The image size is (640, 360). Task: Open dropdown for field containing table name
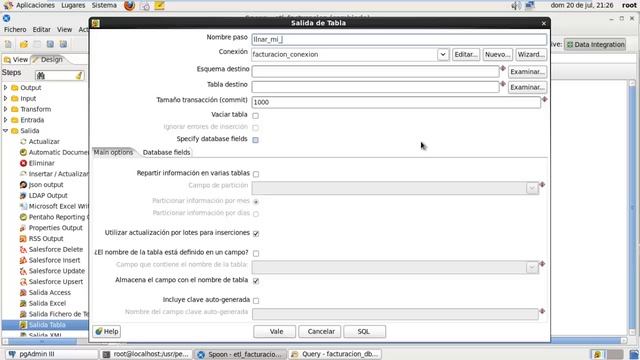click(x=532, y=267)
